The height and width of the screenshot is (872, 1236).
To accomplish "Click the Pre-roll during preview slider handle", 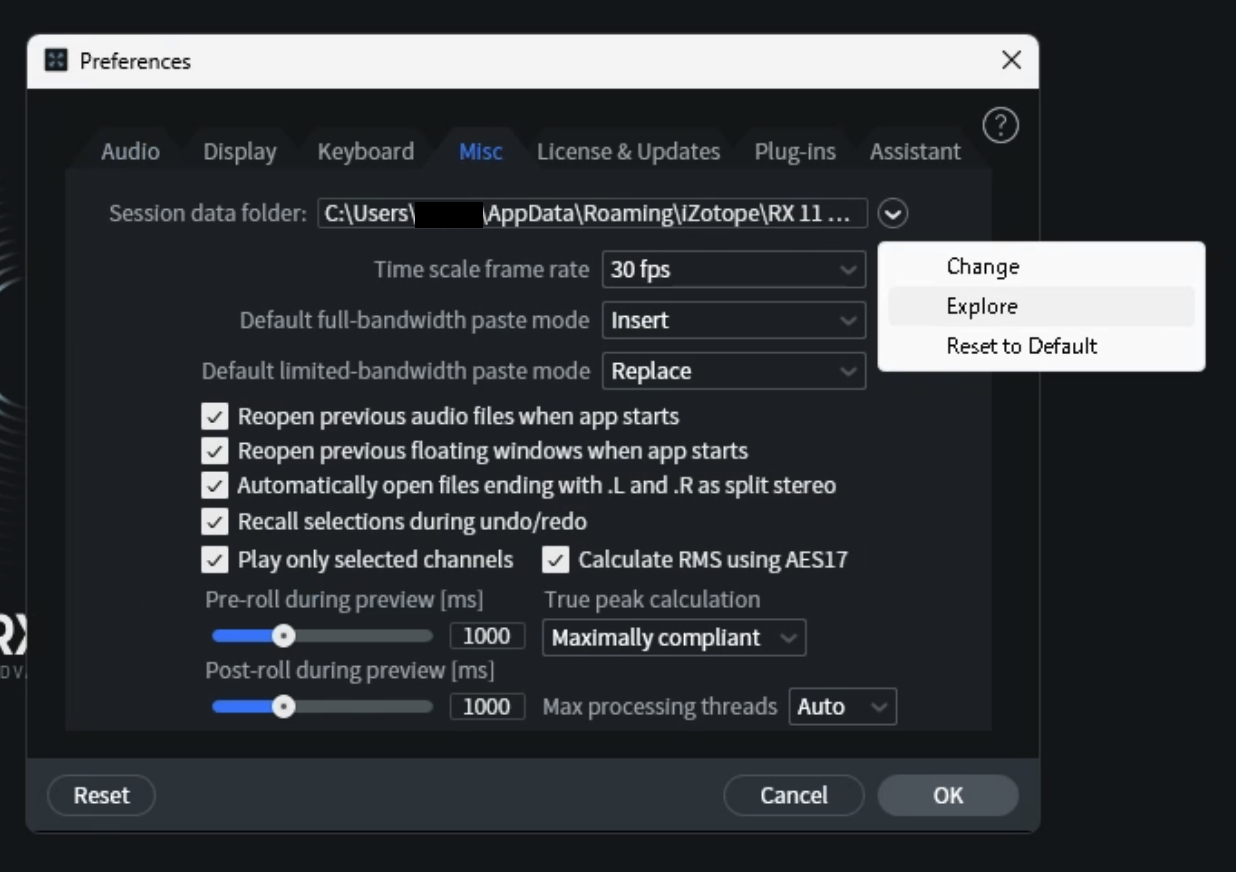I will [284, 636].
